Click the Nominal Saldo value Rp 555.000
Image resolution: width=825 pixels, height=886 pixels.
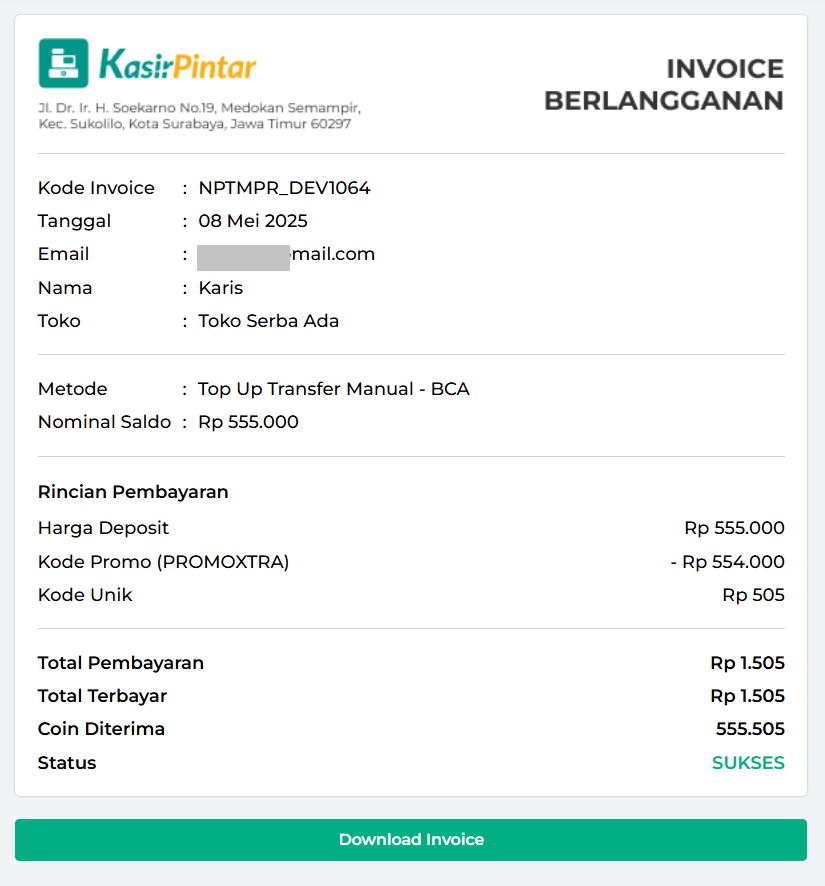pos(248,422)
